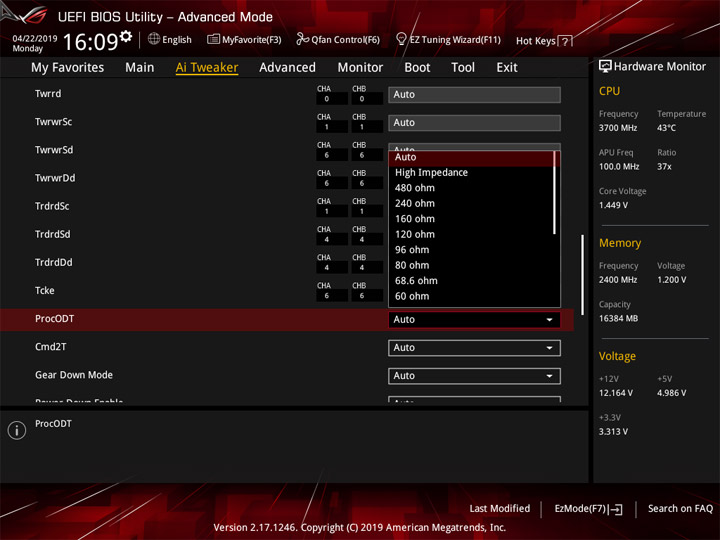The image size is (720, 540).
Task: Go to the Exit tab
Action: (506, 68)
